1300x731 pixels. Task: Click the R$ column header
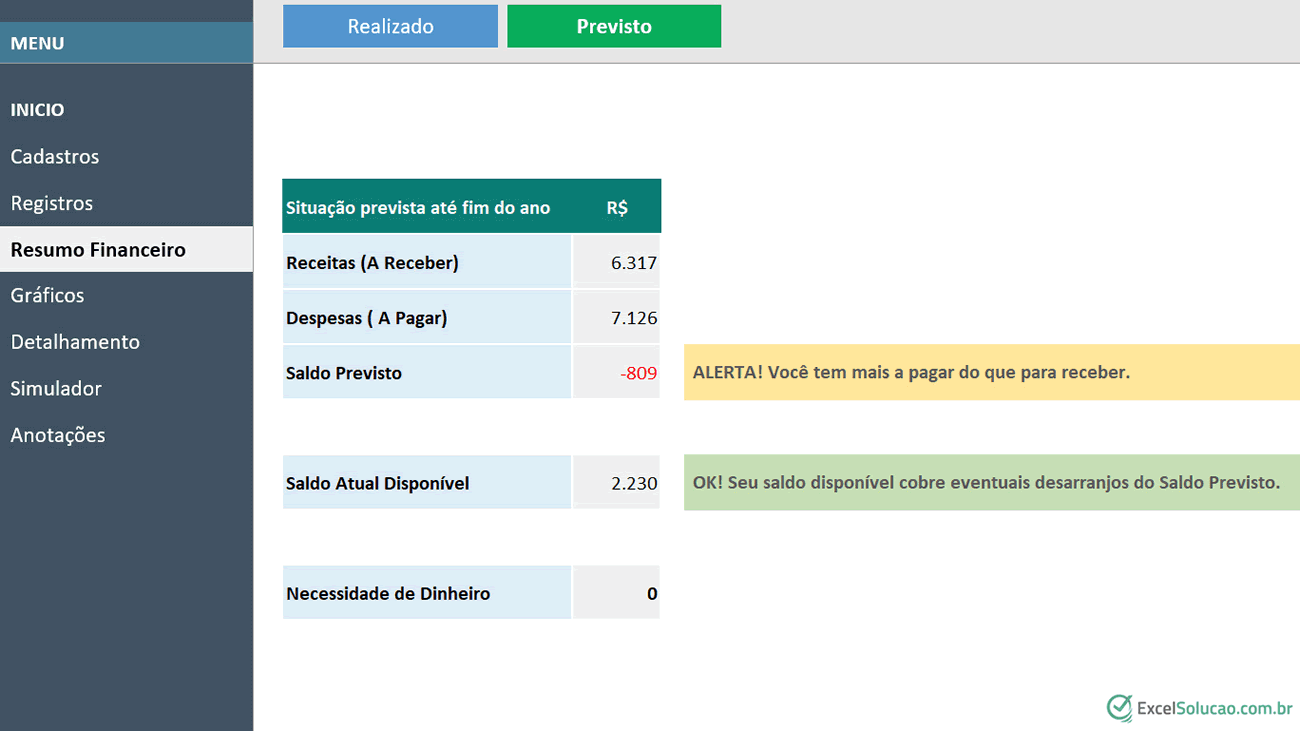tap(617, 208)
